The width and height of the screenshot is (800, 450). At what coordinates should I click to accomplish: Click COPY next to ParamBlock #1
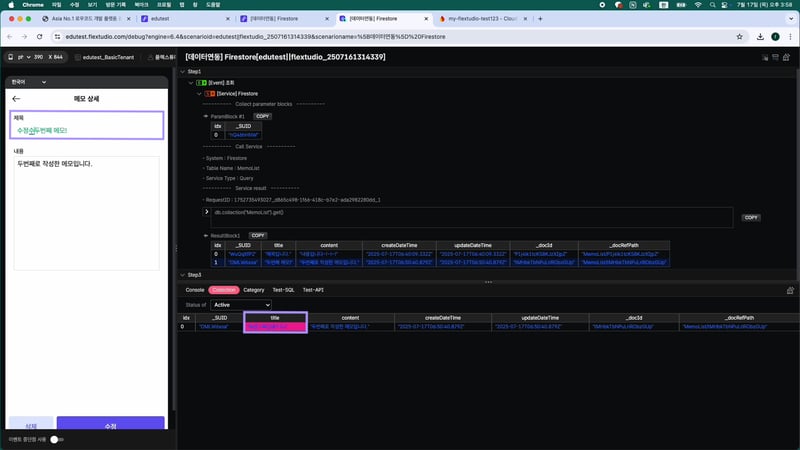point(262,116)
